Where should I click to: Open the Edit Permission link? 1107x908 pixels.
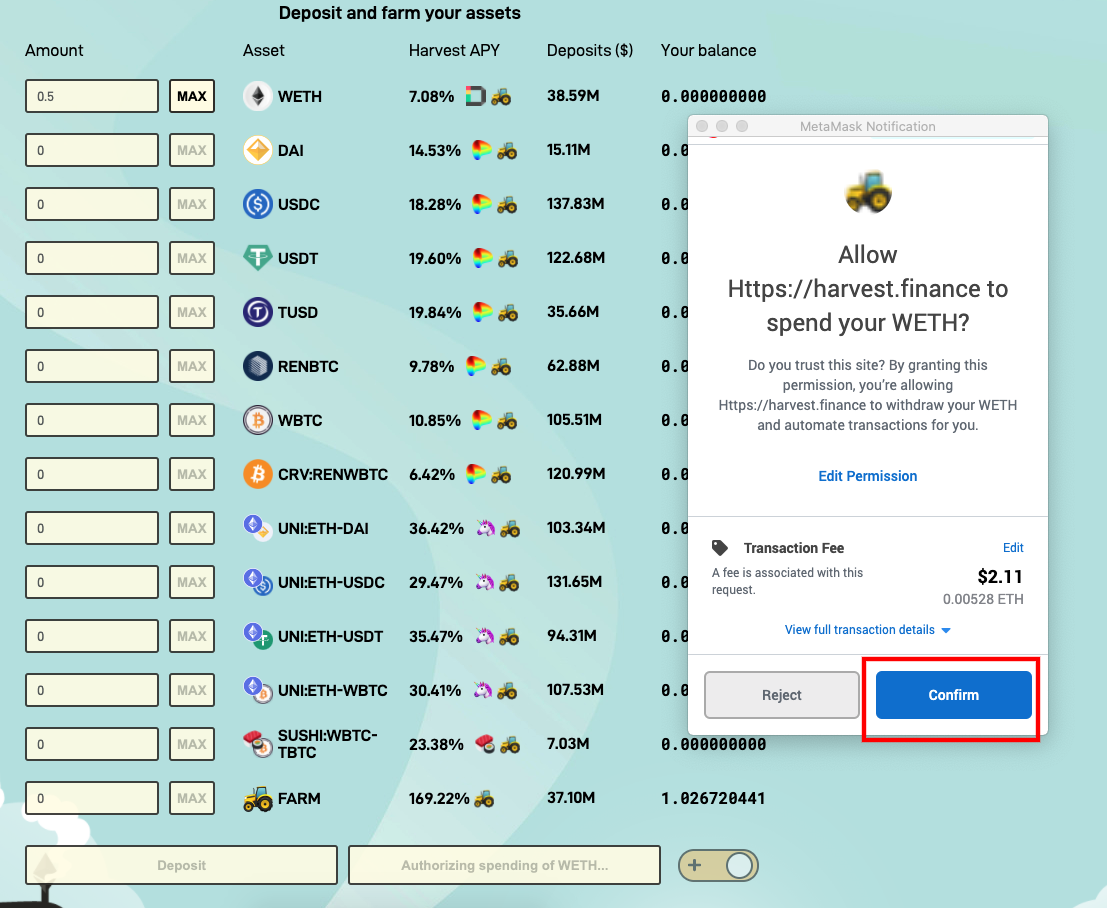coord(868,476)
